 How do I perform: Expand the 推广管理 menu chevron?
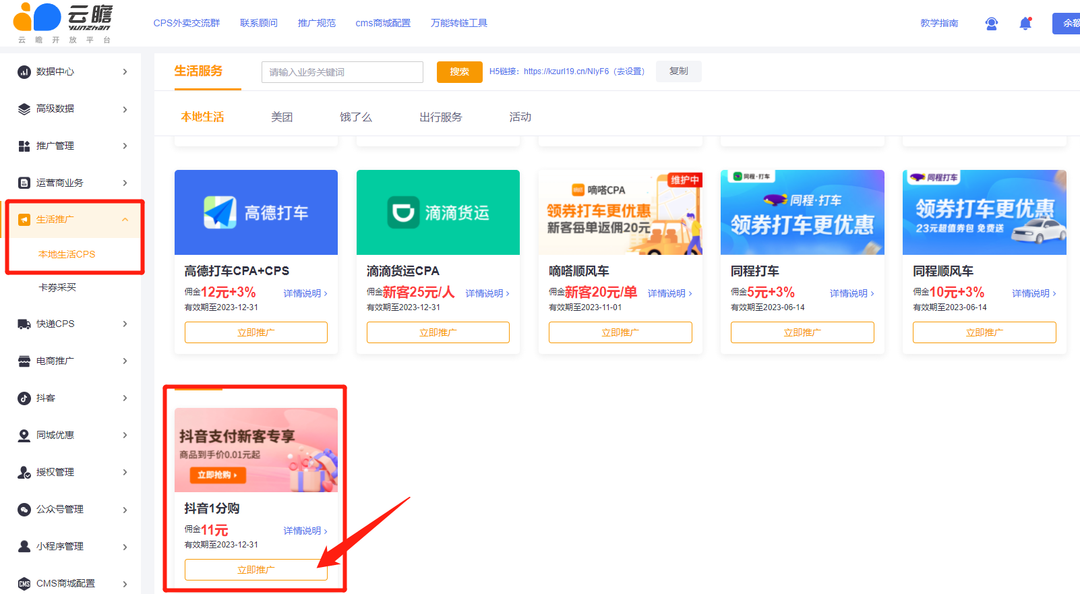coord(125,146)
